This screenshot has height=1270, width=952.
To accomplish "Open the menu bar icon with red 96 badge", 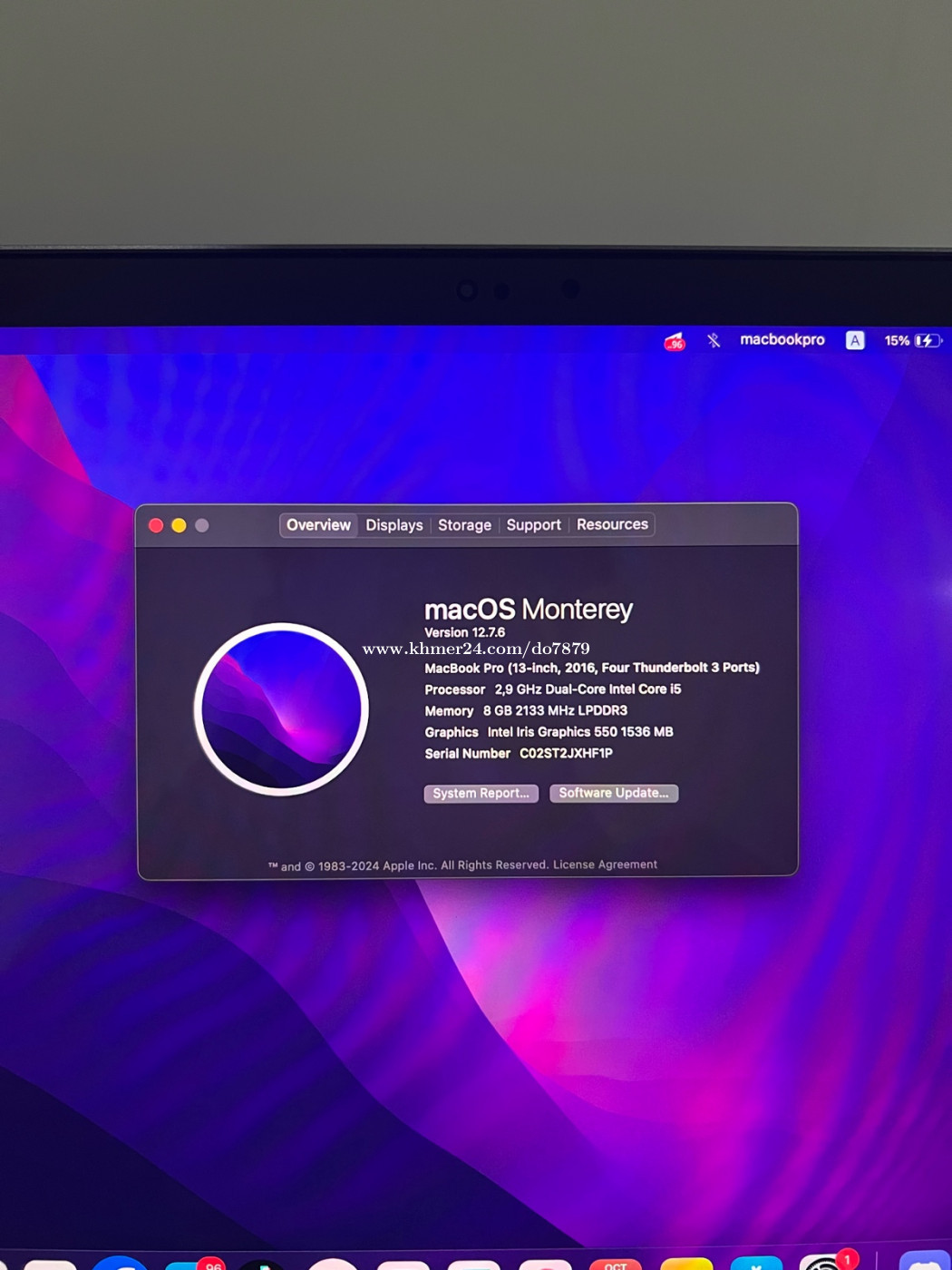I will pyautogui.click(x=675, y=342).
